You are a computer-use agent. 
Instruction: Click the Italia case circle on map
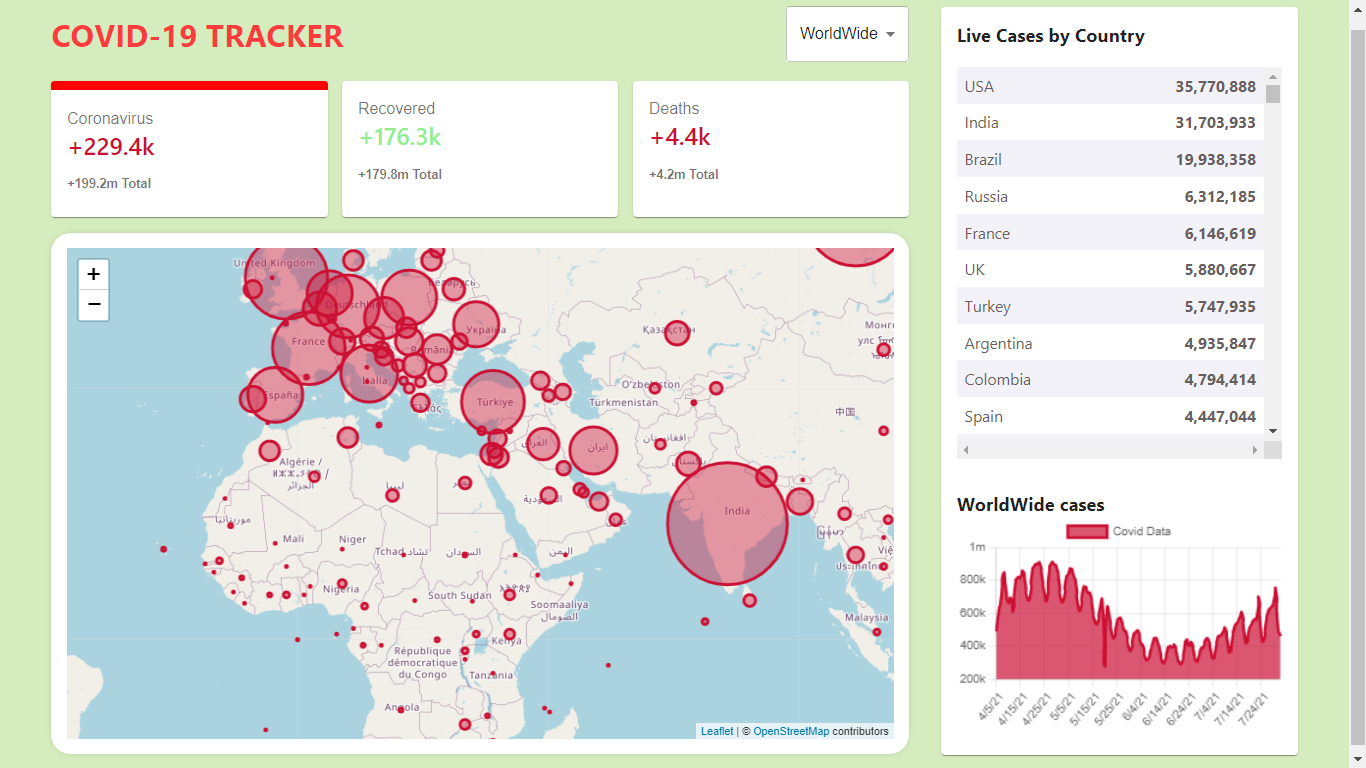pos(369,372)
